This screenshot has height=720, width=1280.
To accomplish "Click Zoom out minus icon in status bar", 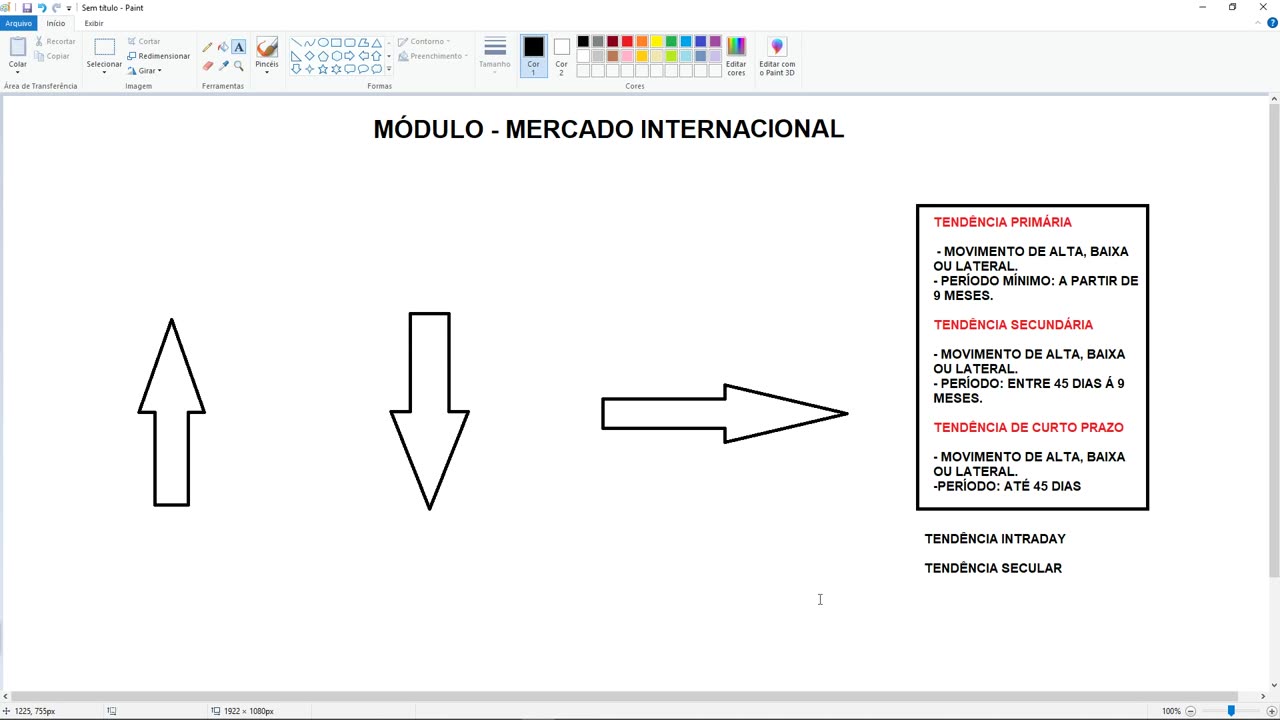I will click(1190, 711).
